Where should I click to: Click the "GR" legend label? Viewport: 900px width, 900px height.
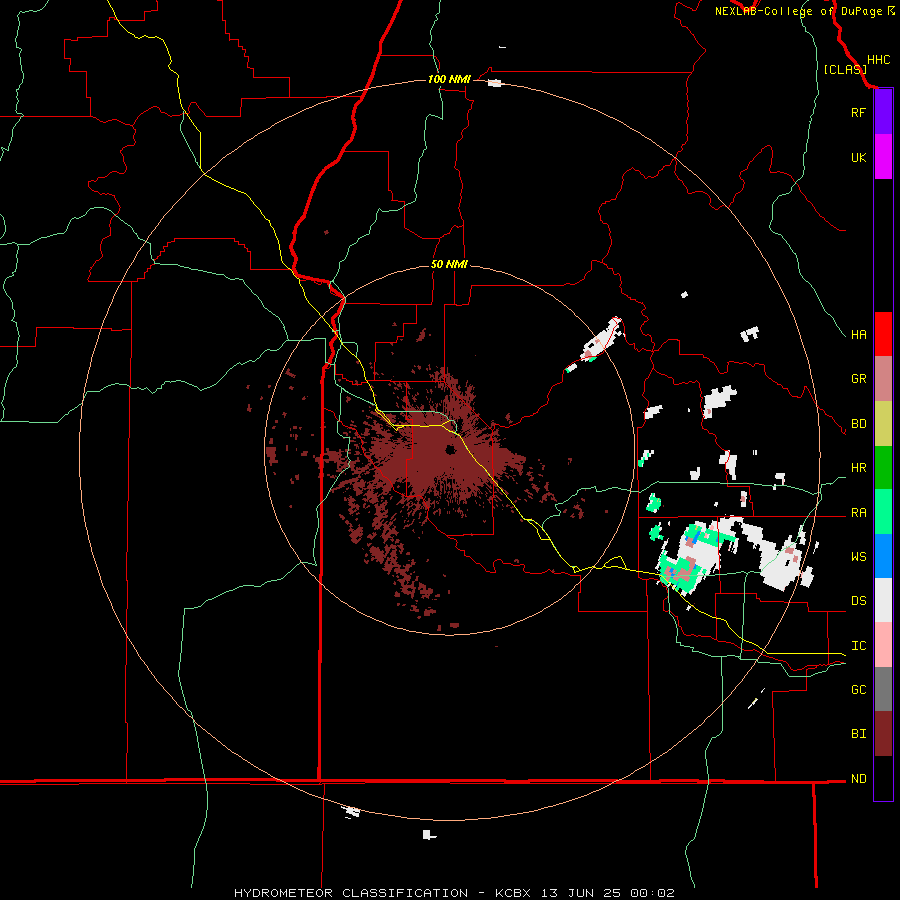pos(858,379)
